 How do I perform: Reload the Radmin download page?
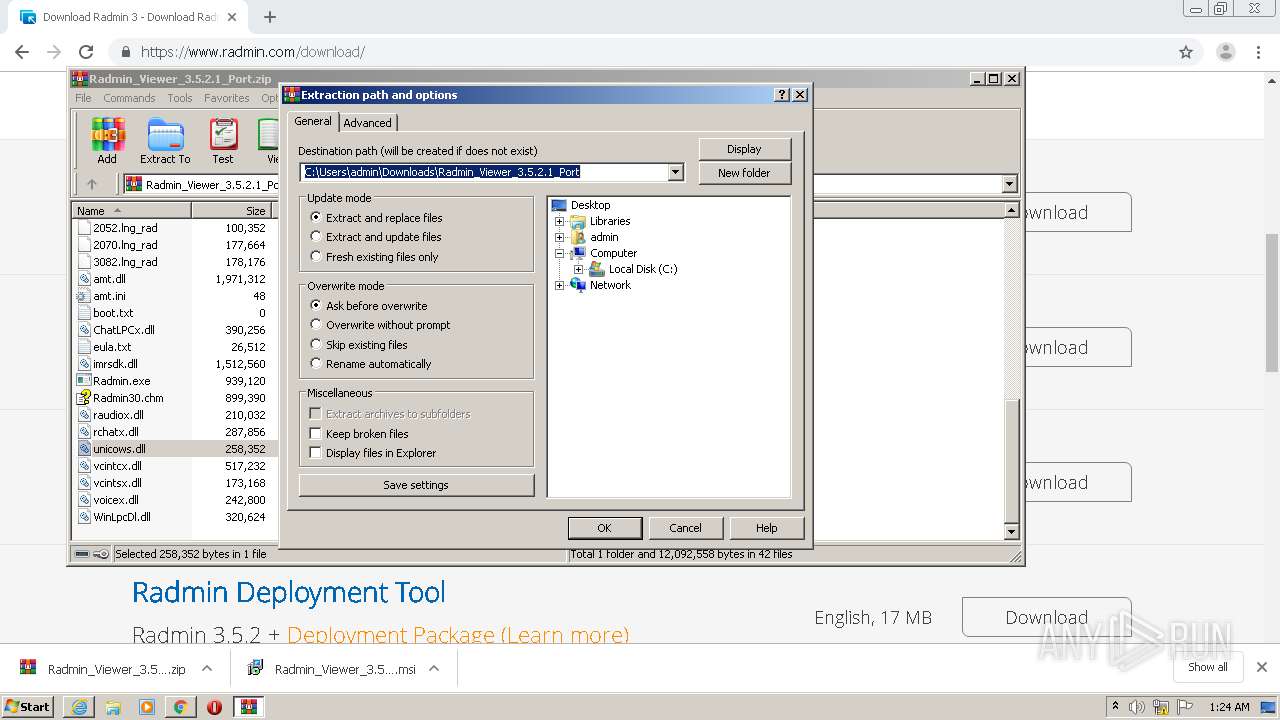[x=86, y=52]
